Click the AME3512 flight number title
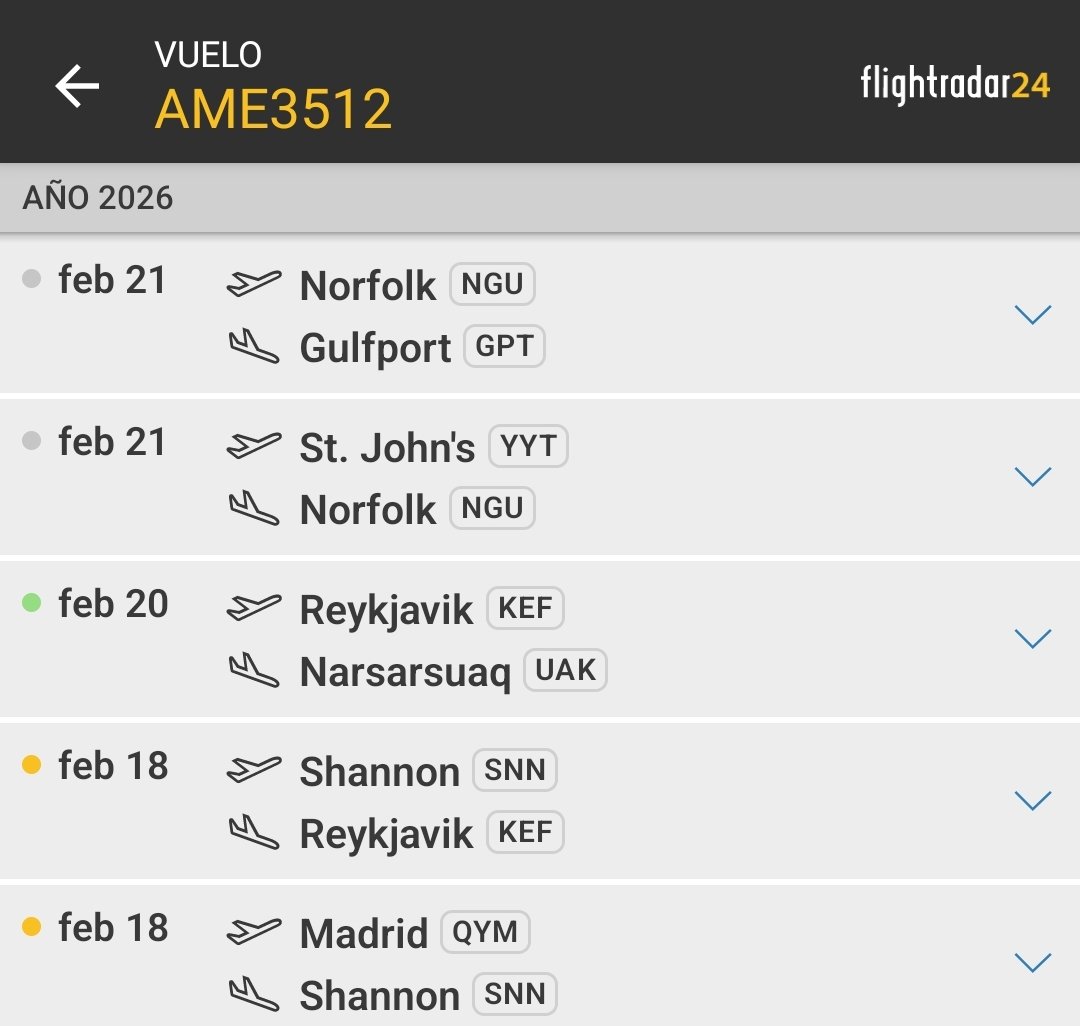1080x1026 pixels. pyautogui.click(x=273, y=109)
